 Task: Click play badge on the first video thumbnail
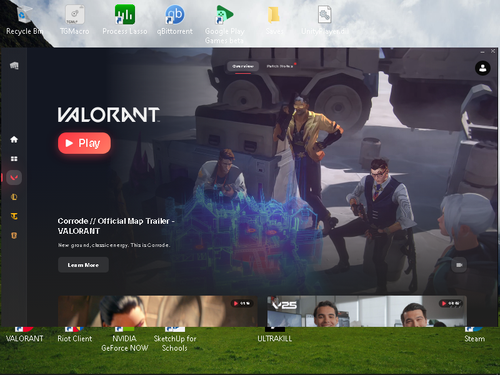point(242,303)
